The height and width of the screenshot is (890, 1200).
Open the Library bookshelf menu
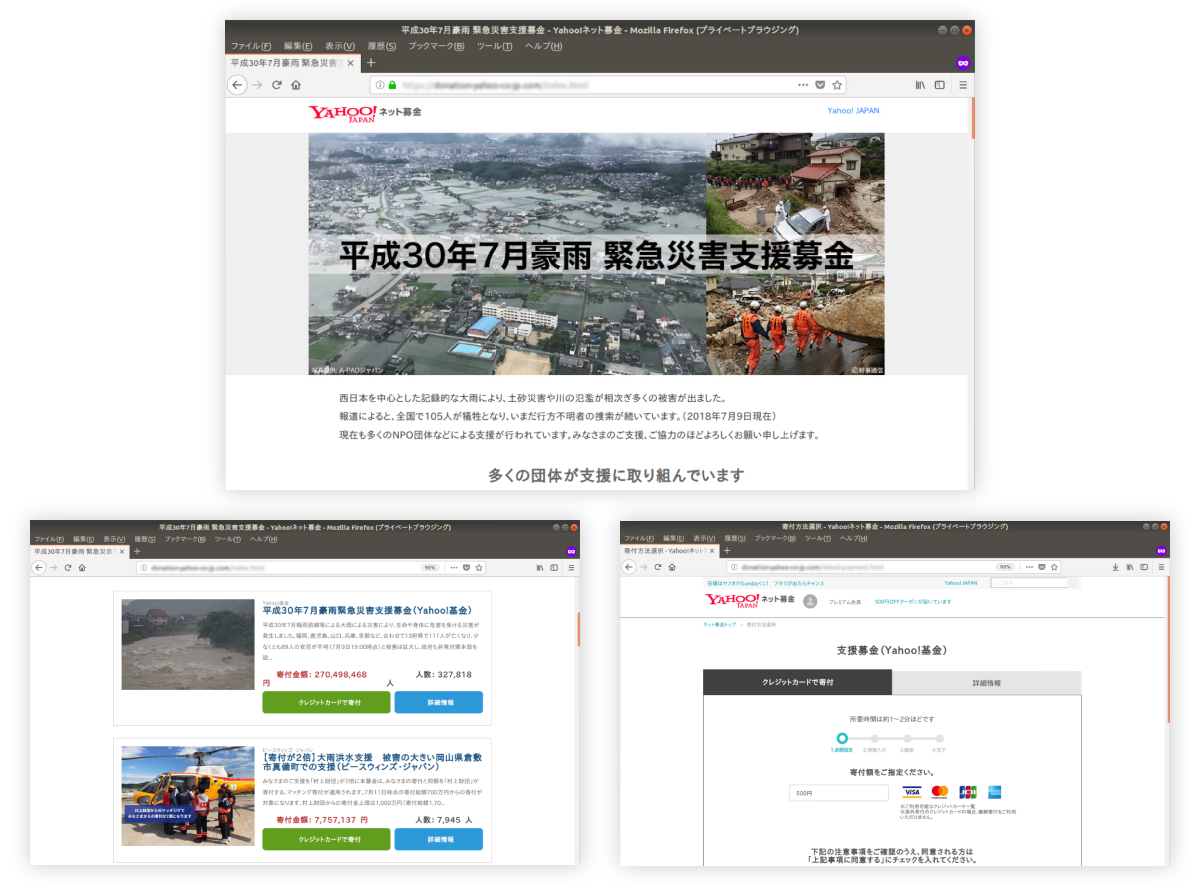point(919,85)
